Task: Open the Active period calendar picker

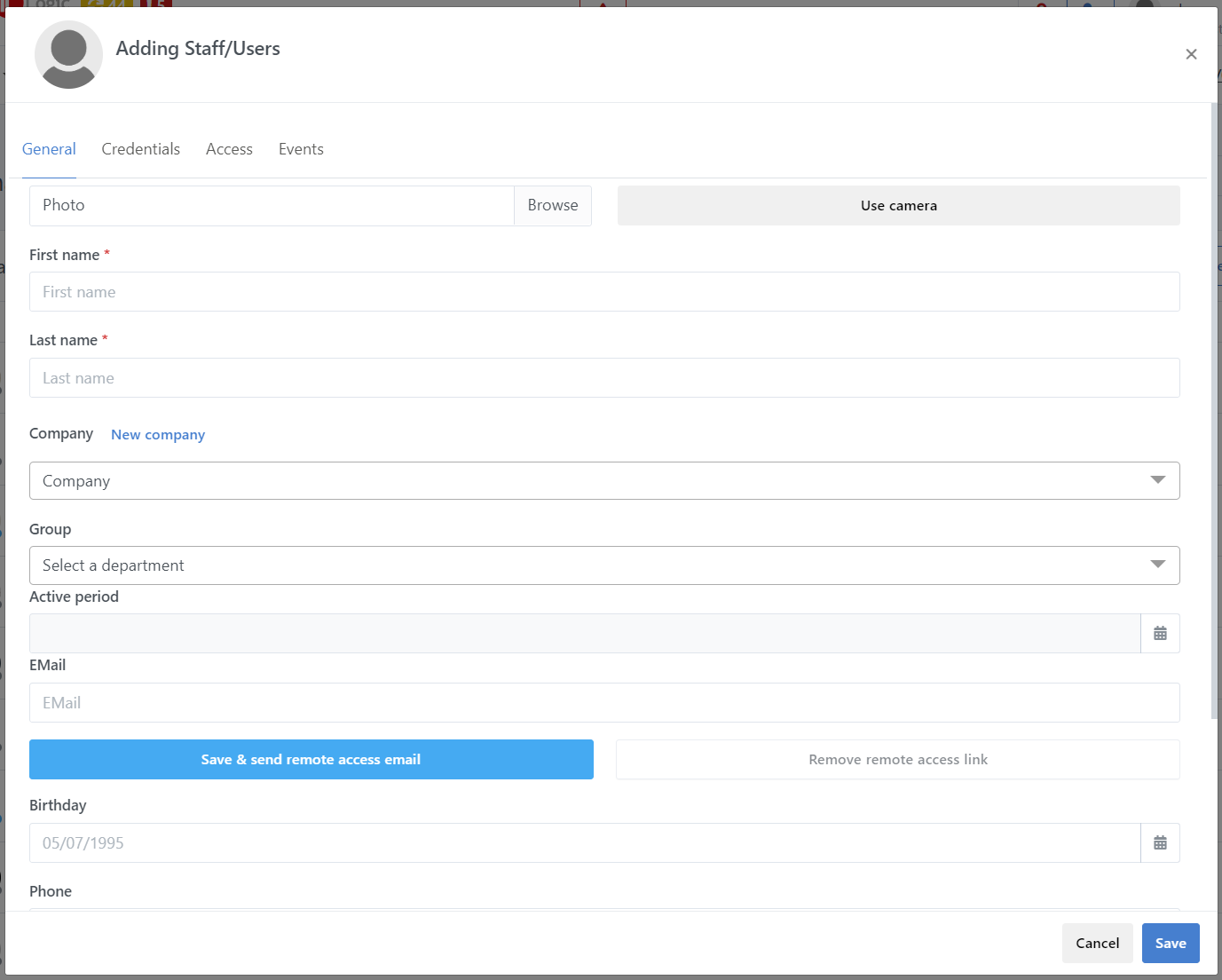Action: pos(1160,634)
